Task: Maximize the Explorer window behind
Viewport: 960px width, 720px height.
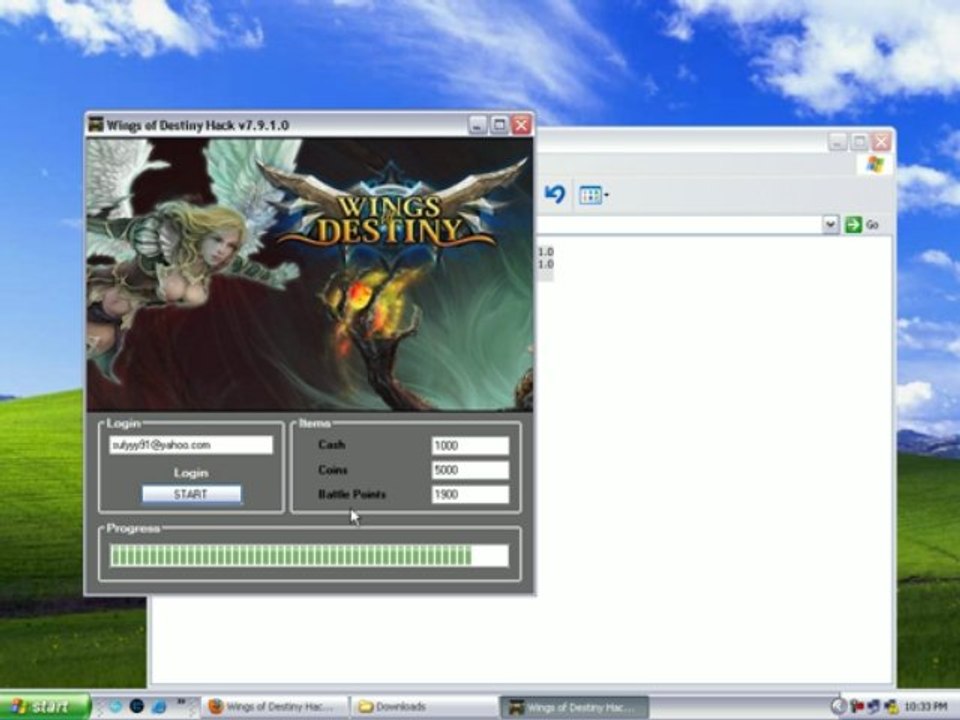Action: coord(860,142)
